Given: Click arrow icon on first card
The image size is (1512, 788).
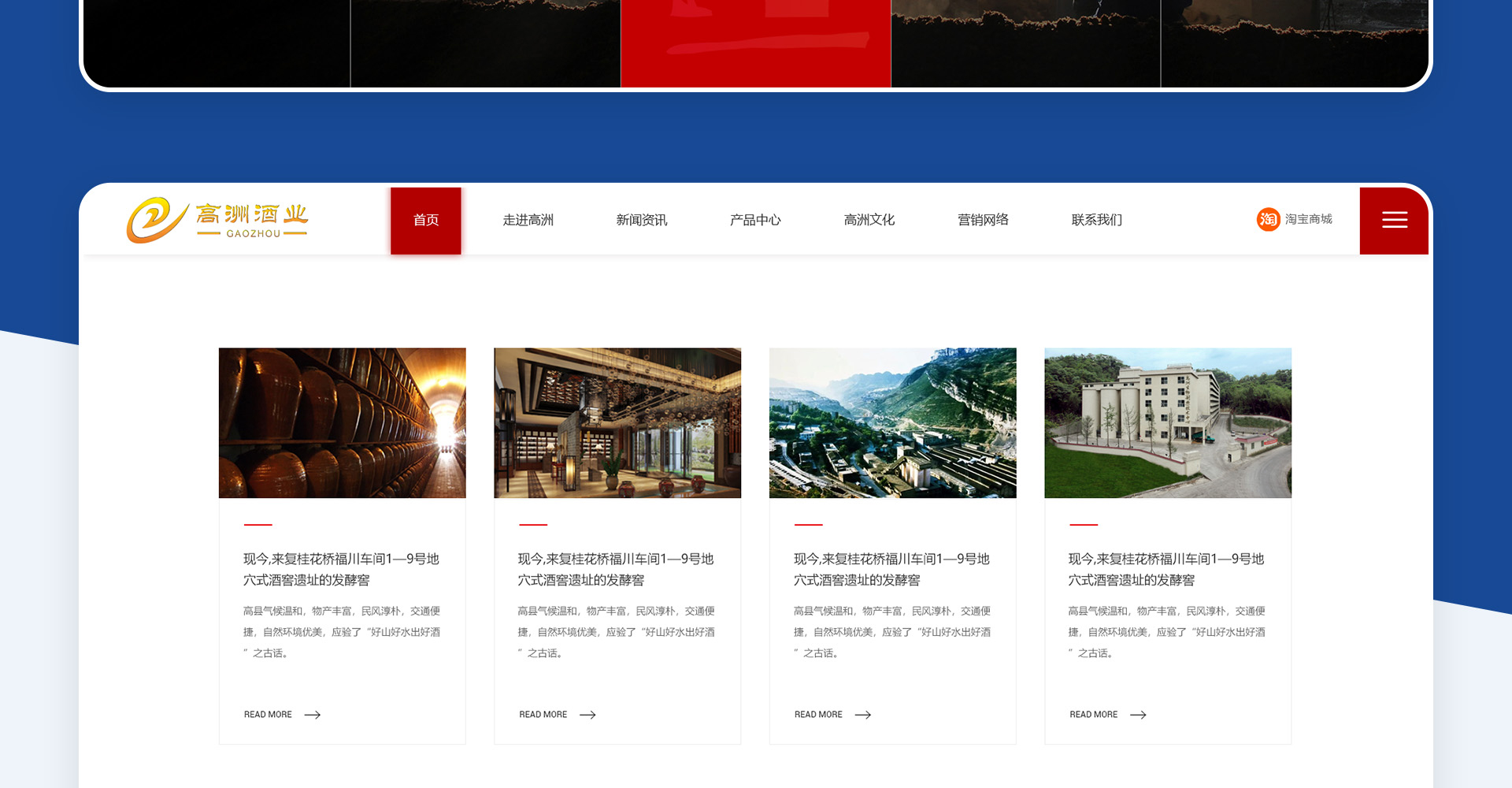Looking at the screenshot, I should [313, 715].
